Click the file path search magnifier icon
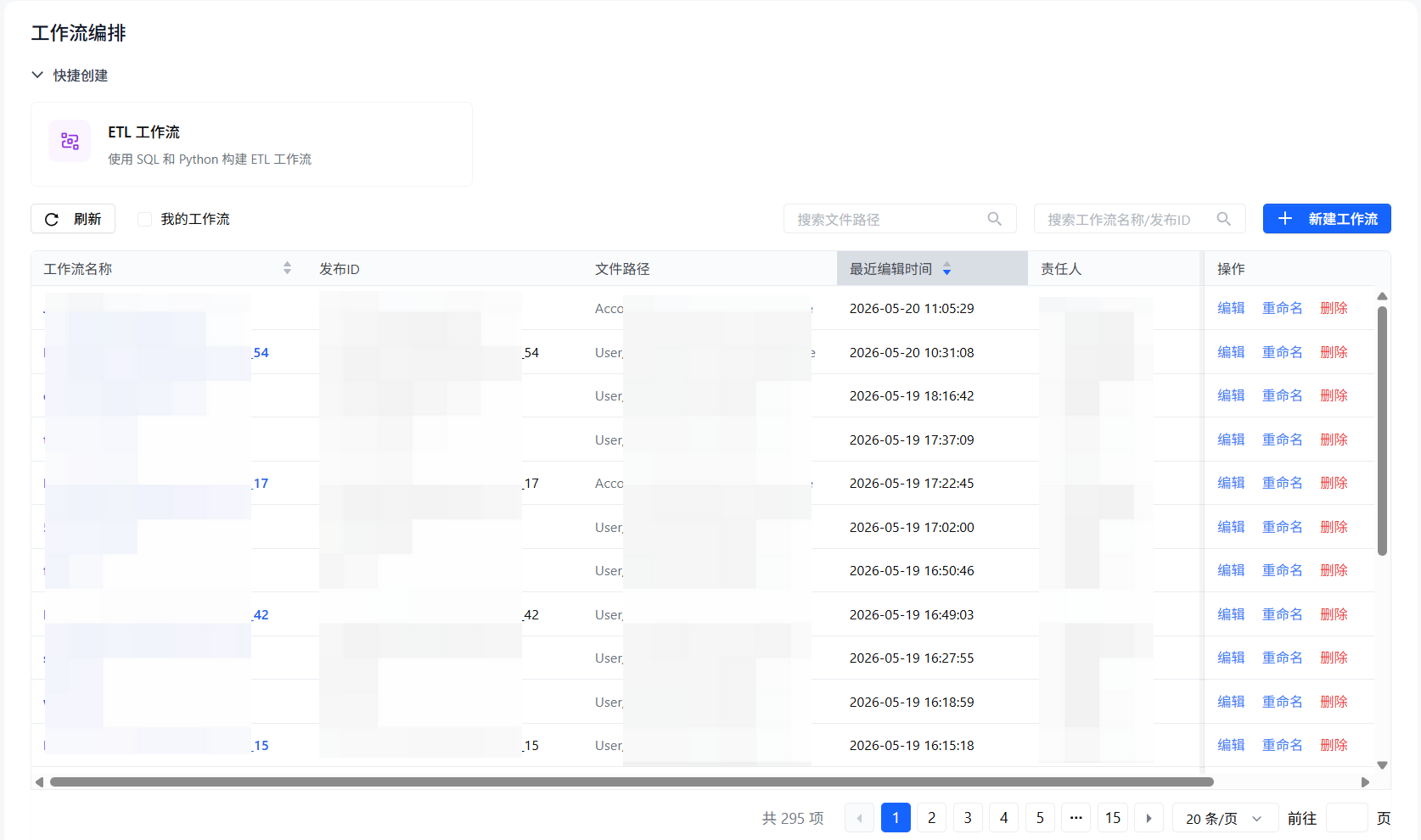Screen dimensions: 1421x840 pyautogui.click(x=995, y=219)
